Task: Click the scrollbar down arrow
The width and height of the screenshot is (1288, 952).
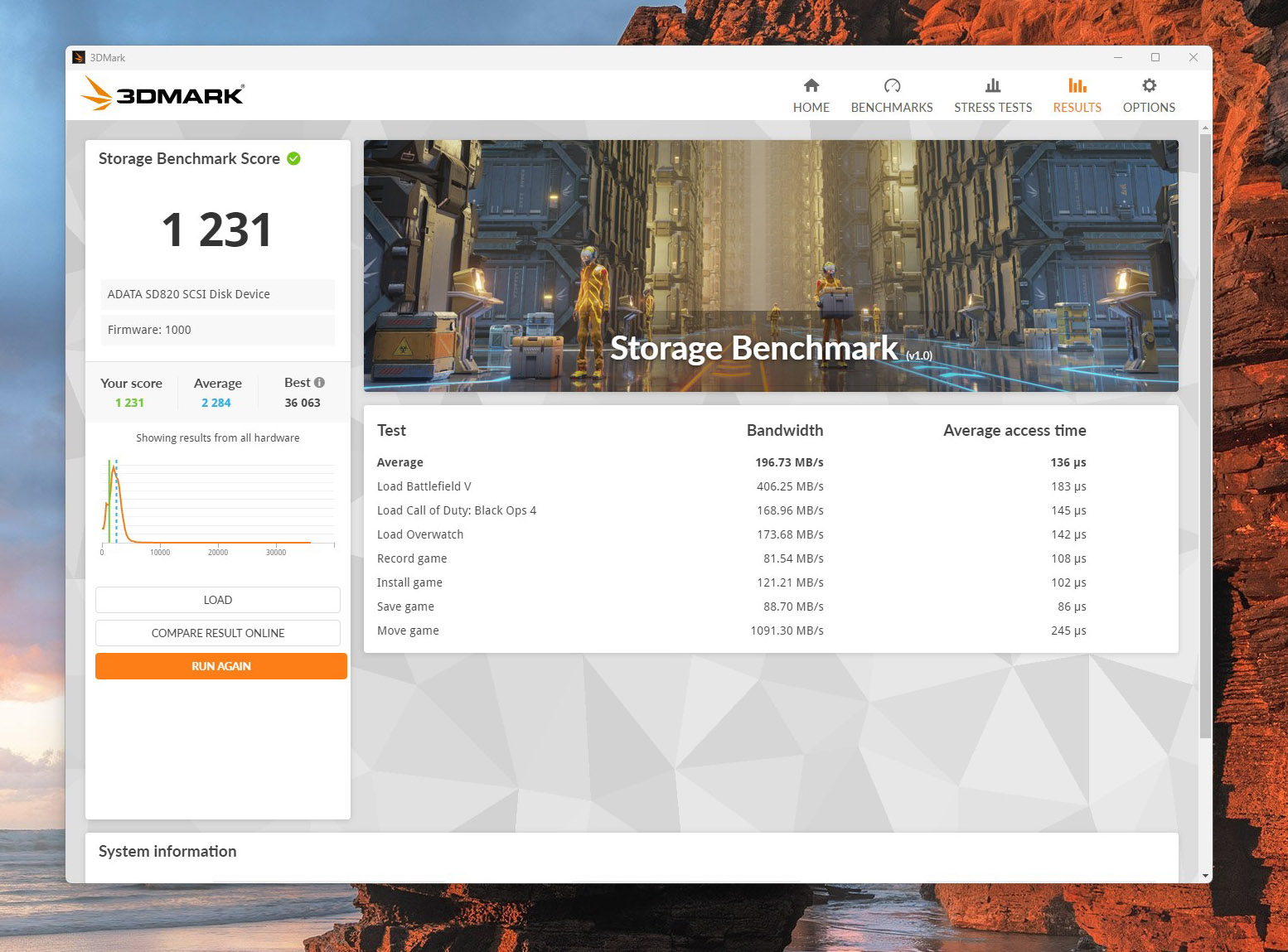Action: [1205, 876]
